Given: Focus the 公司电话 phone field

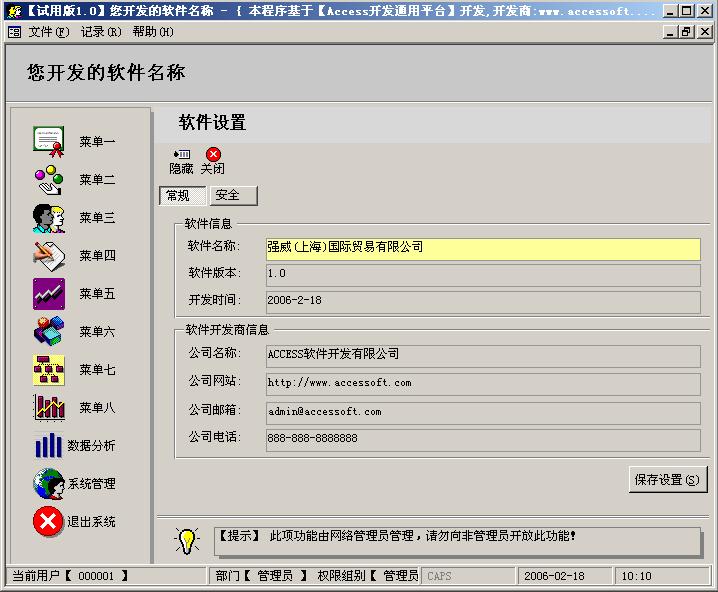Looking at the screenshot, I should click(483, 440).
